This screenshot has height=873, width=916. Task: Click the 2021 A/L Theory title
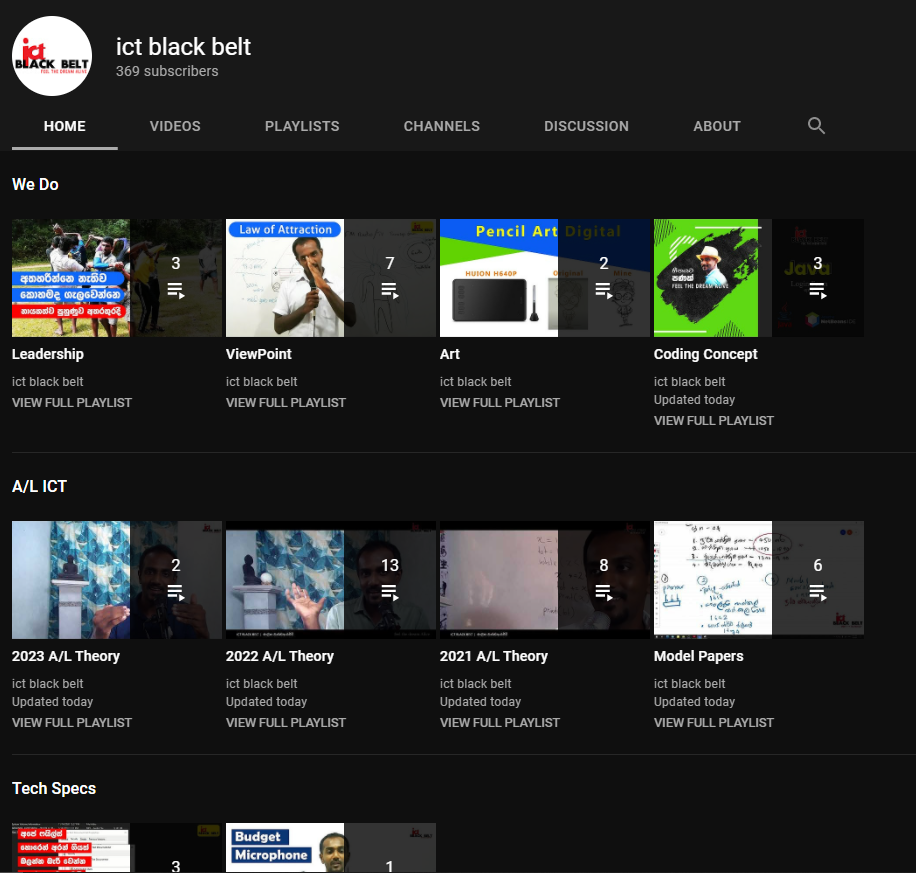click(x=494, y=656)
